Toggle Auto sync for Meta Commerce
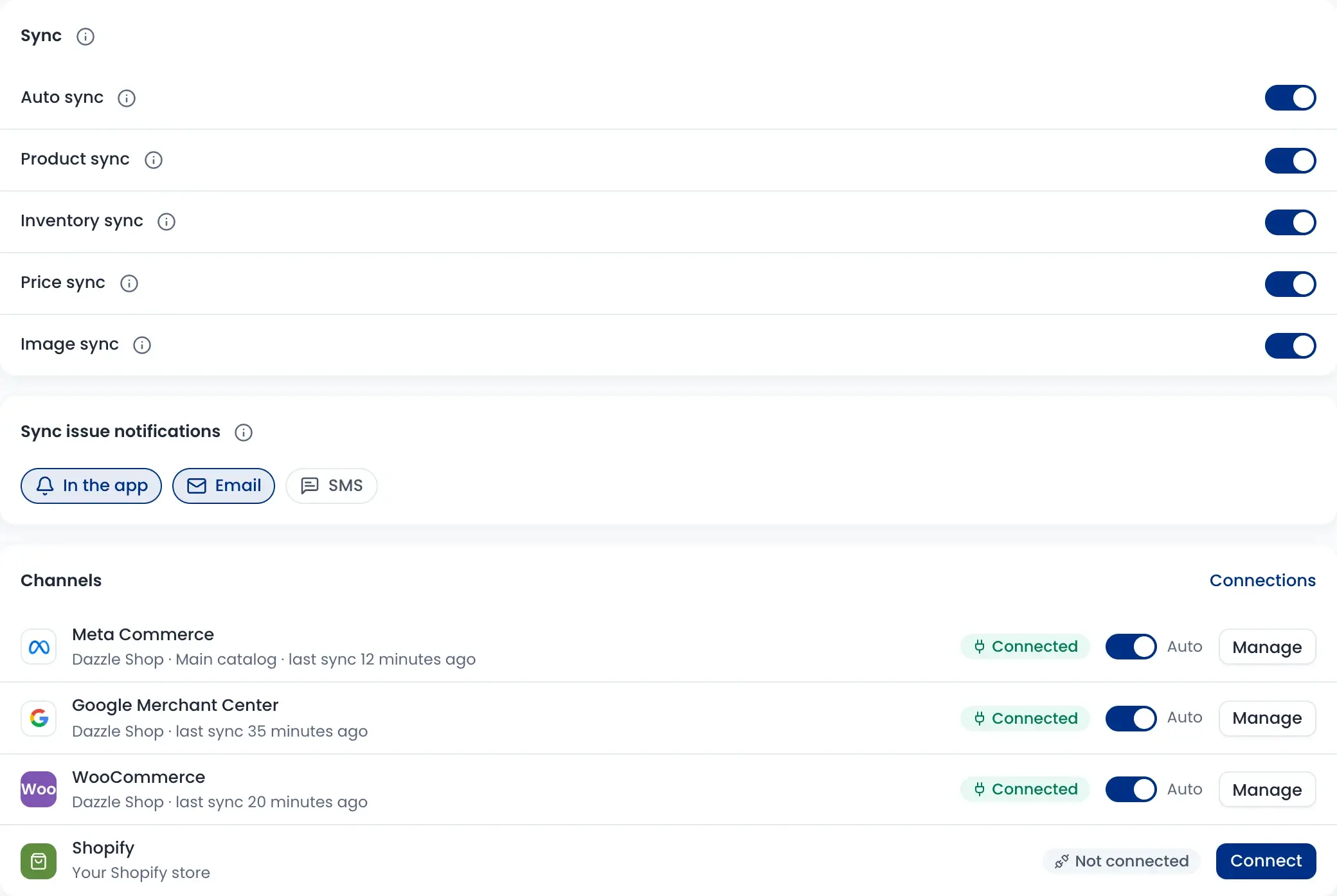Screen dimensions: 1337x896 pyautogui.click(x=1131, y=647)
